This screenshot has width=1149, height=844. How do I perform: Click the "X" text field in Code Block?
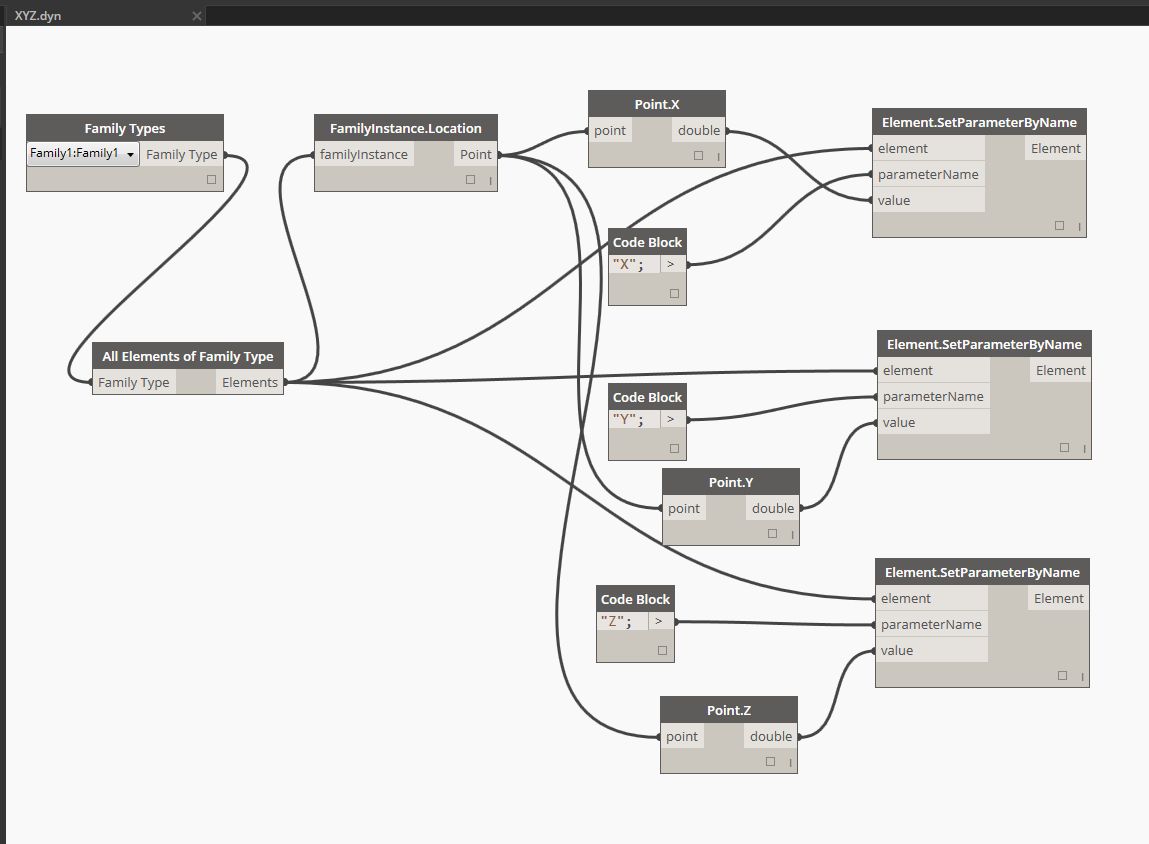click(x=634, y=265)
